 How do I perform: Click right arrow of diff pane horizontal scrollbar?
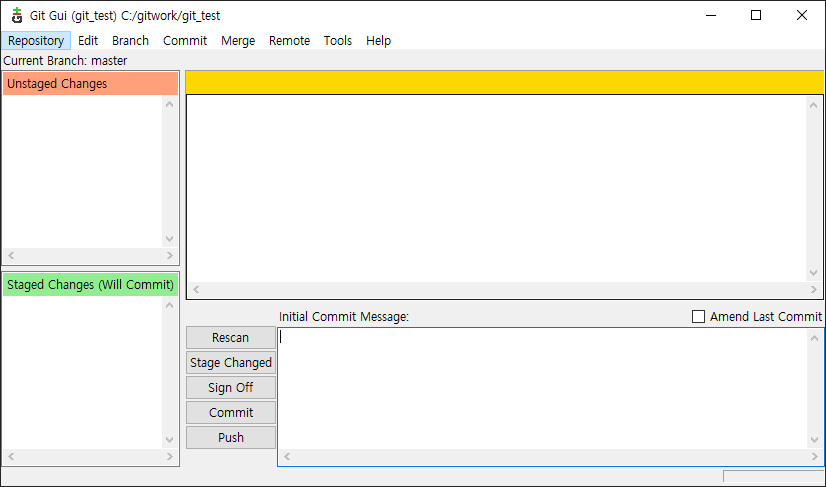tap(814, 289)
